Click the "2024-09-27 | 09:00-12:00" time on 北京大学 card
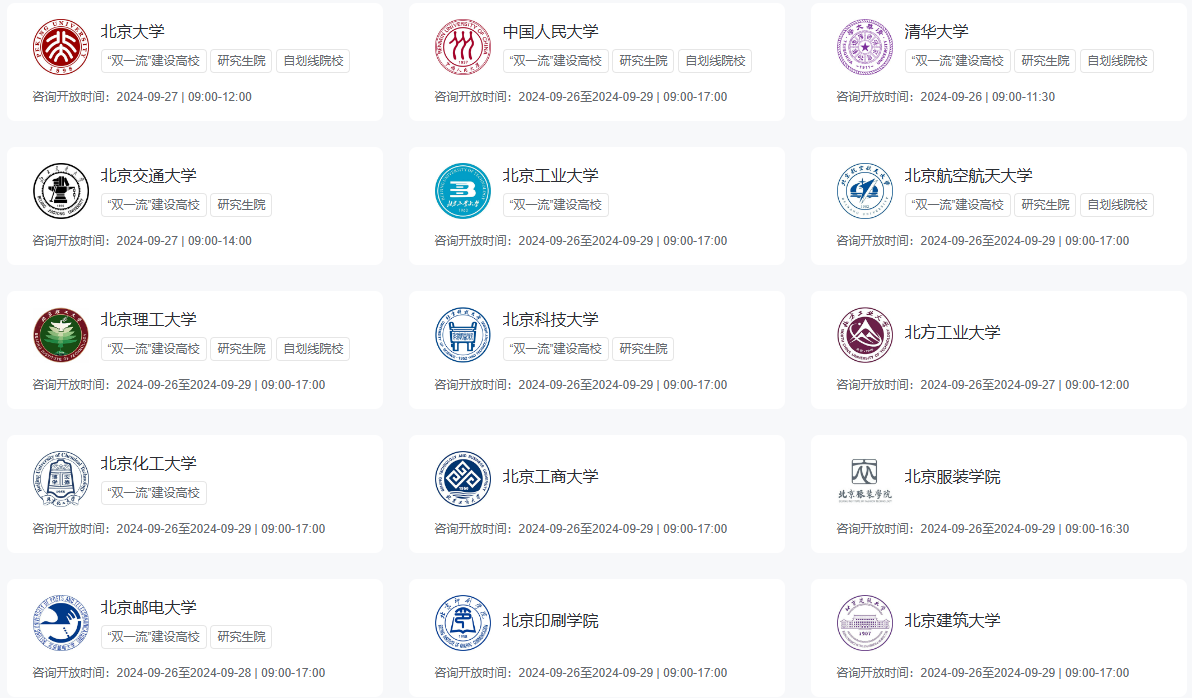This screenshot has height=698, width=1192. [x=184, y=97]
